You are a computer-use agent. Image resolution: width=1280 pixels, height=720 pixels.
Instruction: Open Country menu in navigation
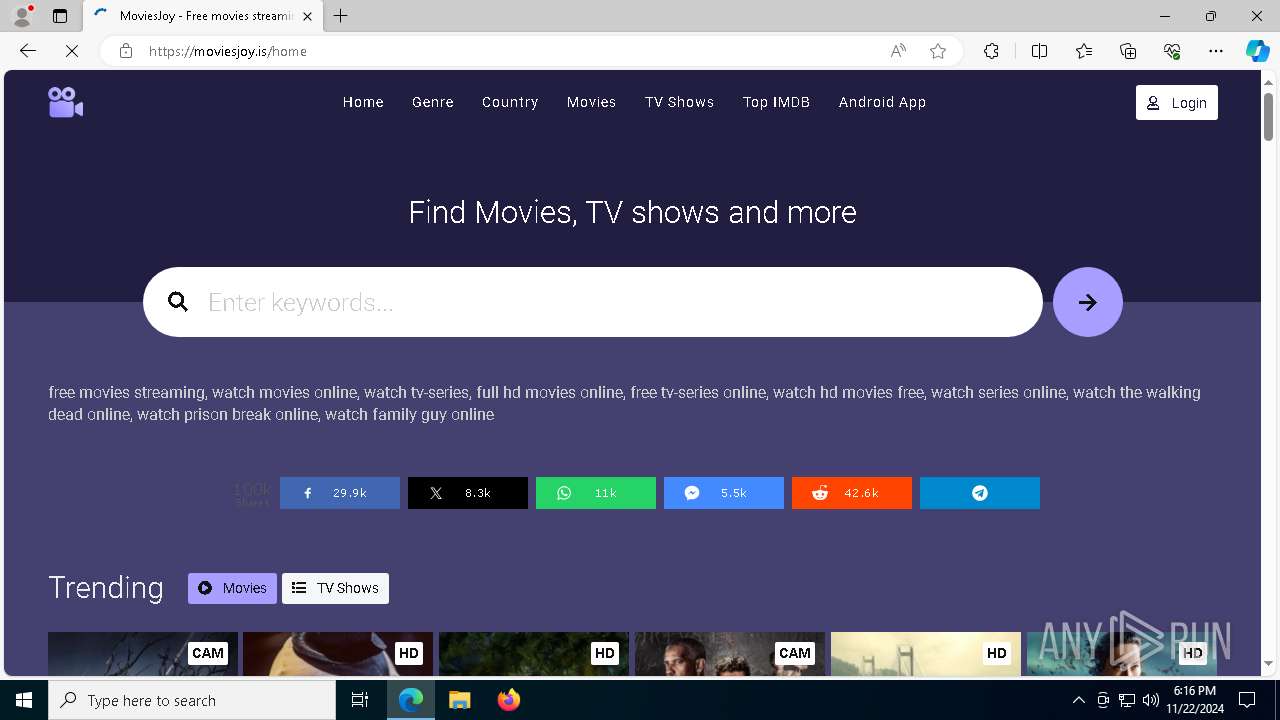point(510,102)
